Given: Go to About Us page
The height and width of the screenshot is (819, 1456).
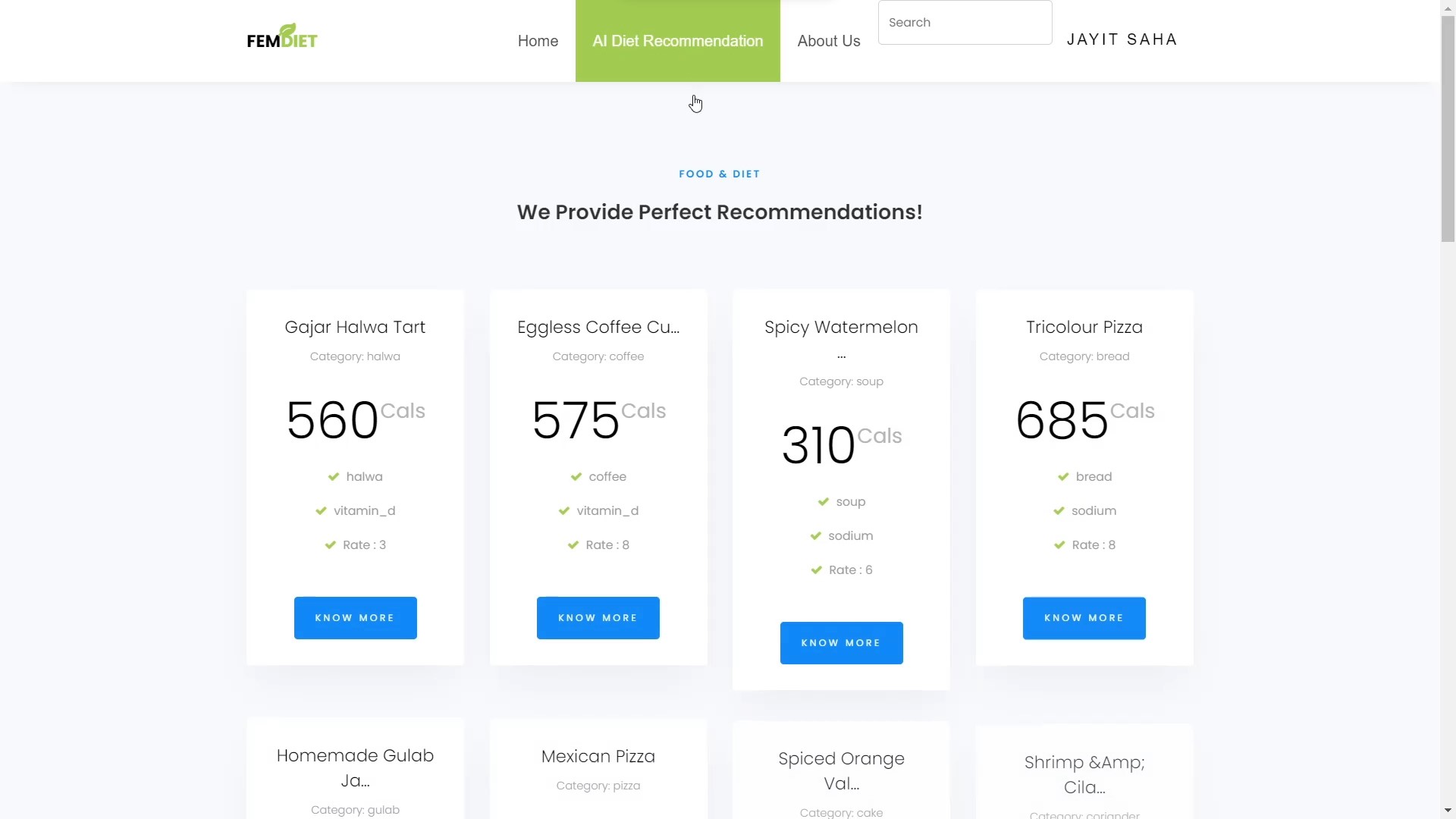Looking at the screenshot, I should [828, 41].
